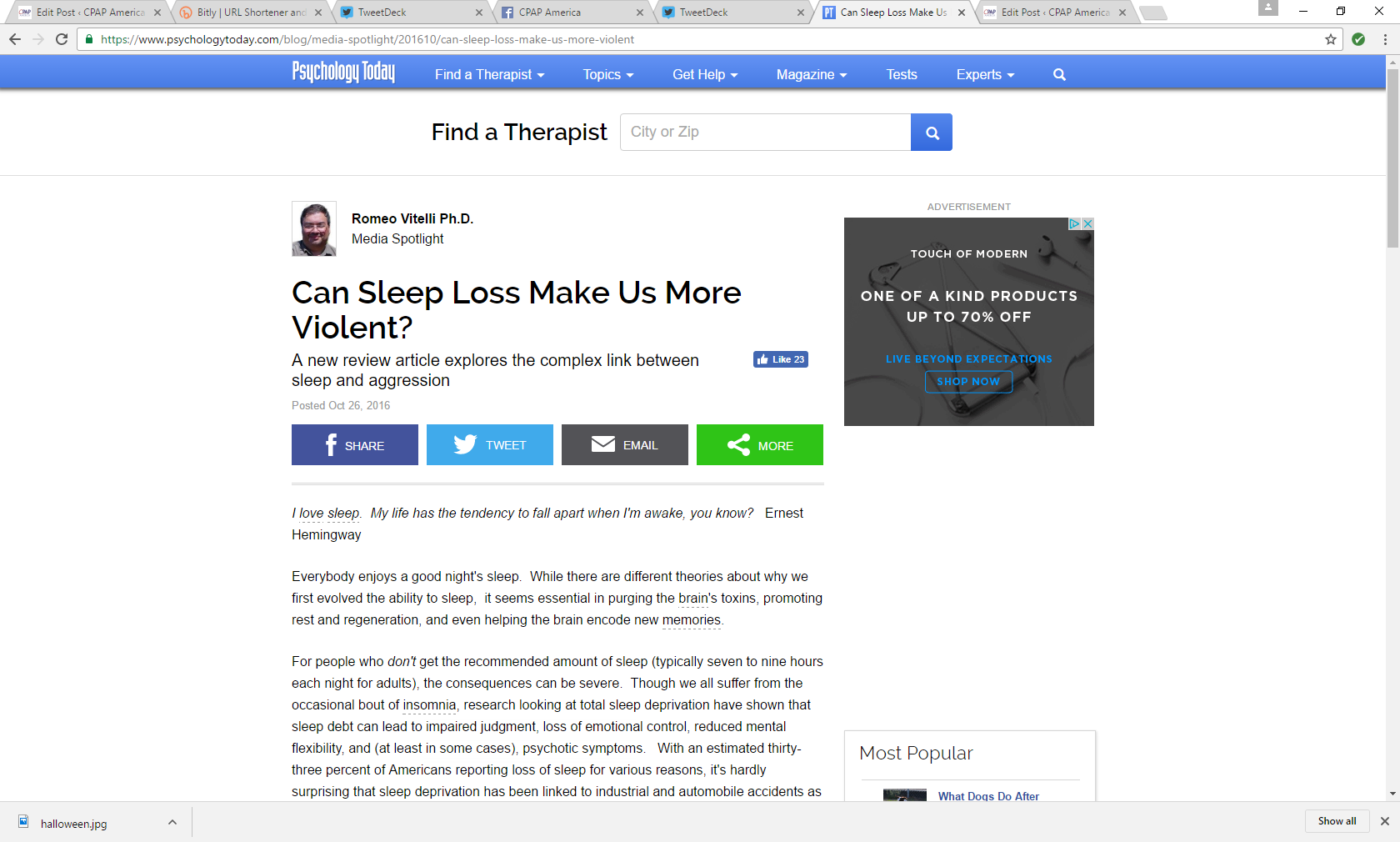Open the Tests menu item
Viewport: 1400px width, 842px height.
pyautogui.click(x=902, y=74)
